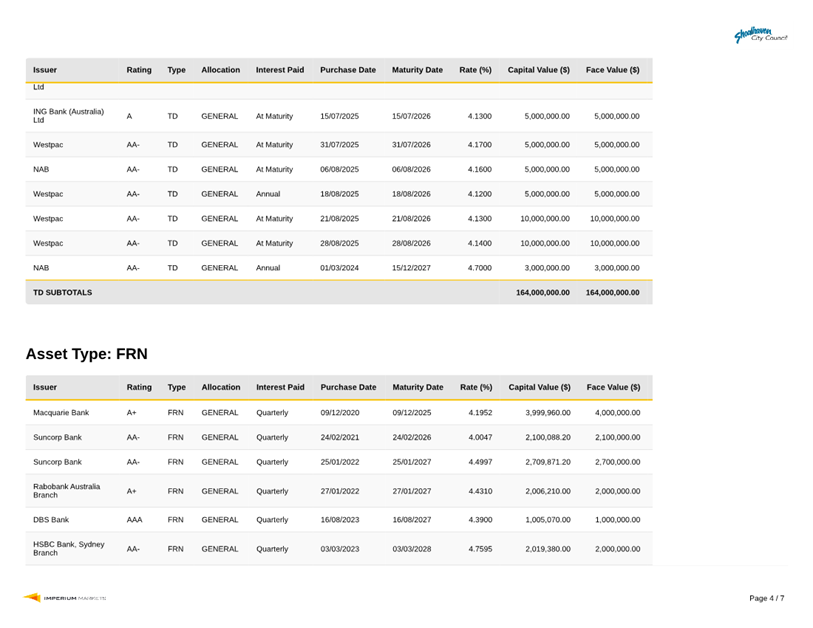Click the Interest Paid header in top table
813x628 pixels.
point(280,70)
